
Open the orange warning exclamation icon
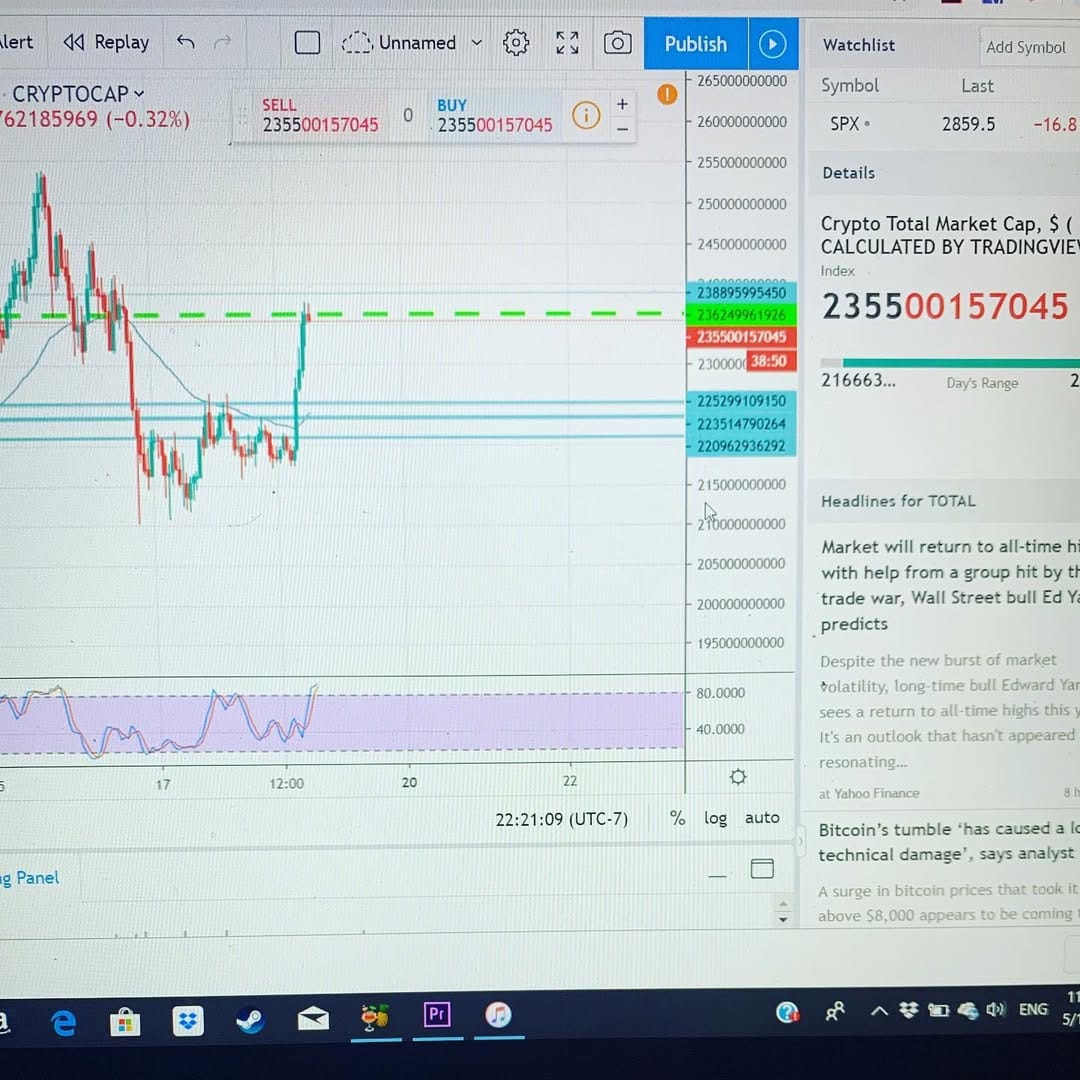(667, 94)
